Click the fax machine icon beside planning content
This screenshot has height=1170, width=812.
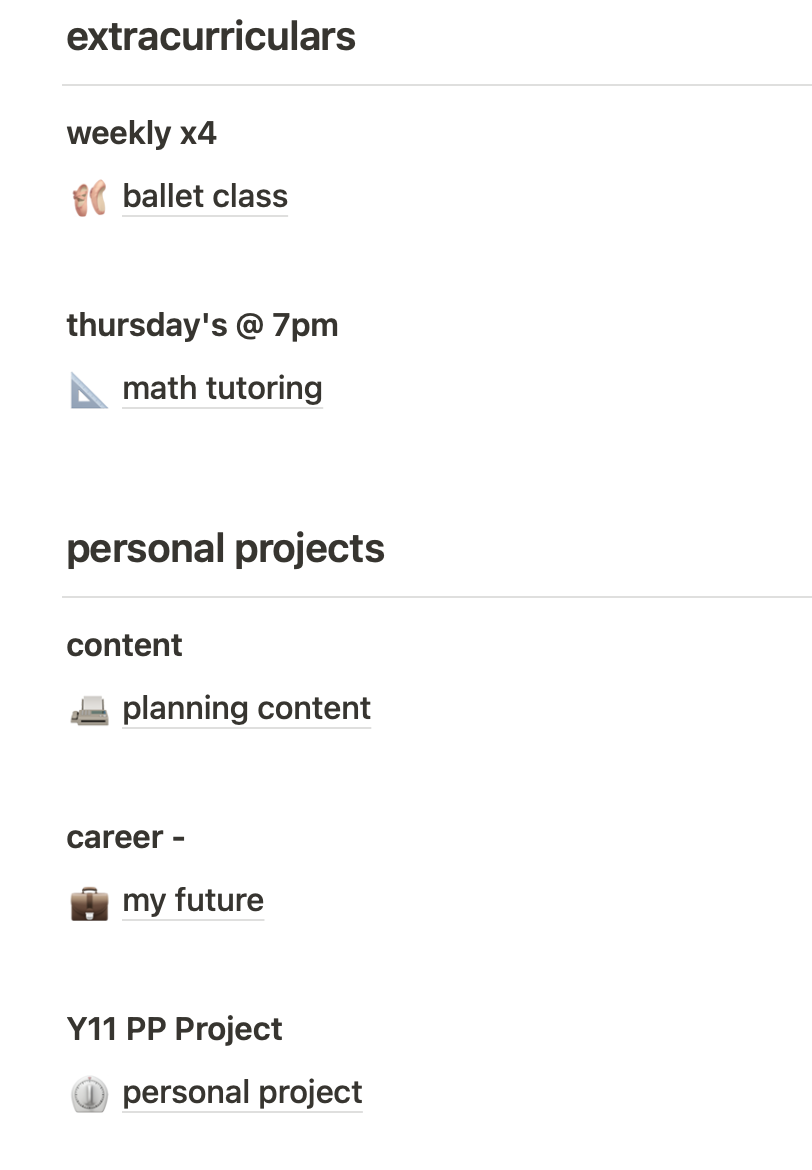pos(89,710)
